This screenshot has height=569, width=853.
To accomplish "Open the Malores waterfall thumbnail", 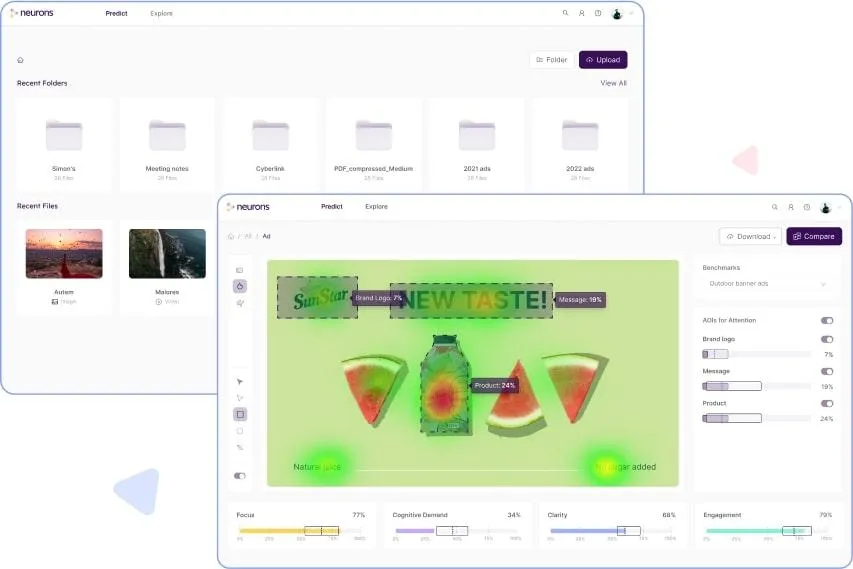I will click(x=168, y=253).
